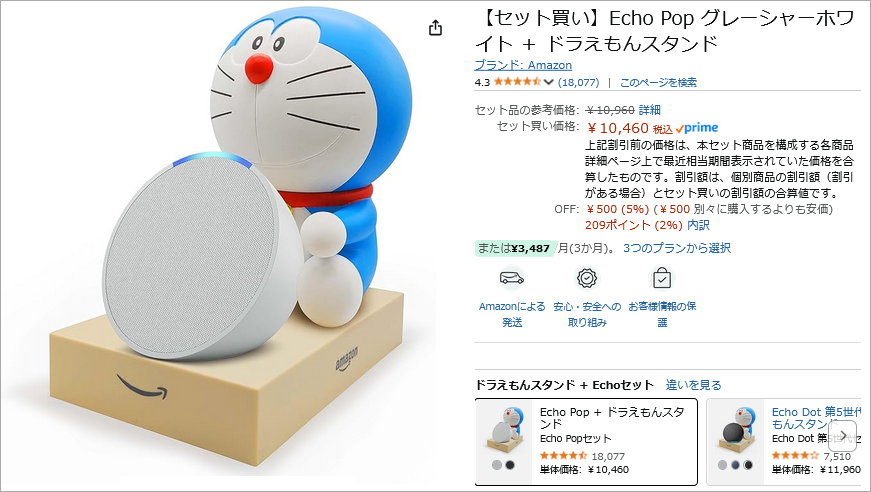Click the star rating in Echo Pop set card
The width and height of the screenshot is (871, 492).
tap(563, 456)
